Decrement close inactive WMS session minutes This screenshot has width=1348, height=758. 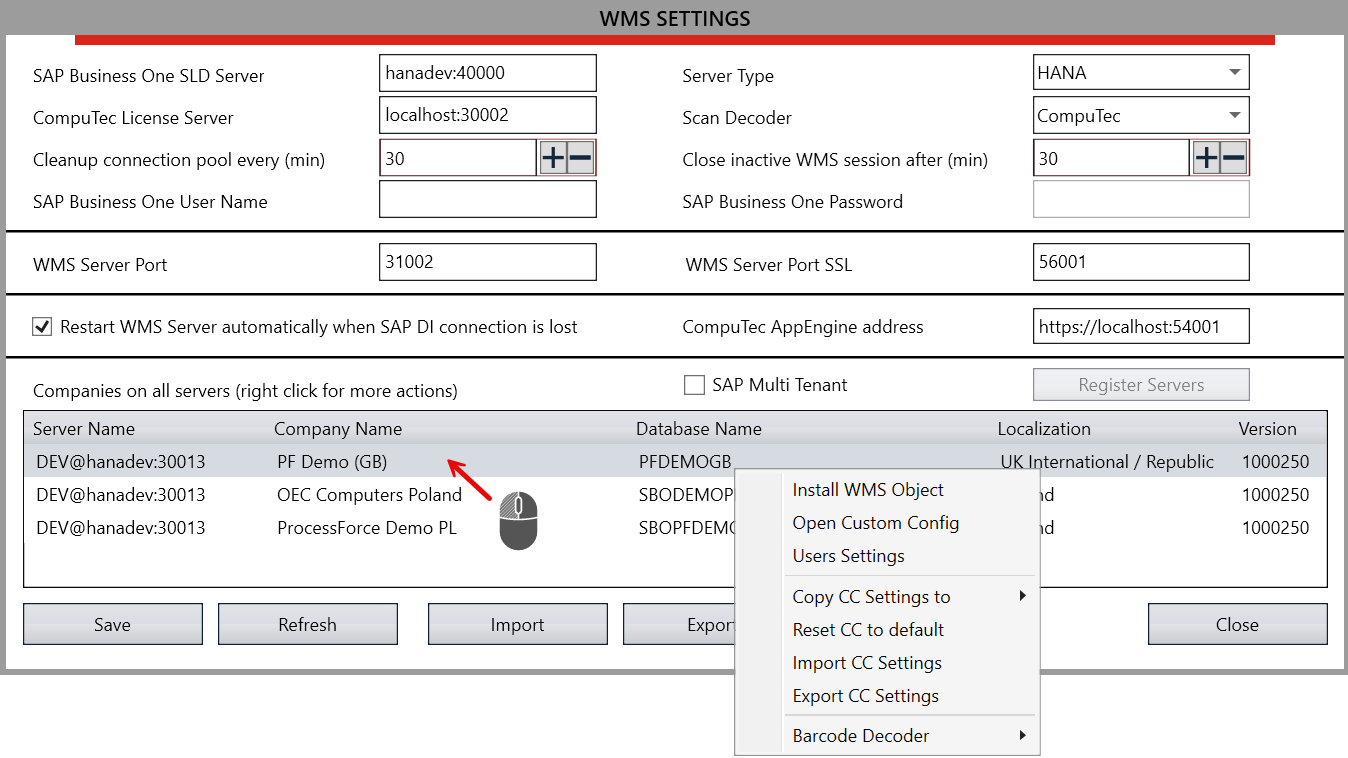coord(1231,157)
